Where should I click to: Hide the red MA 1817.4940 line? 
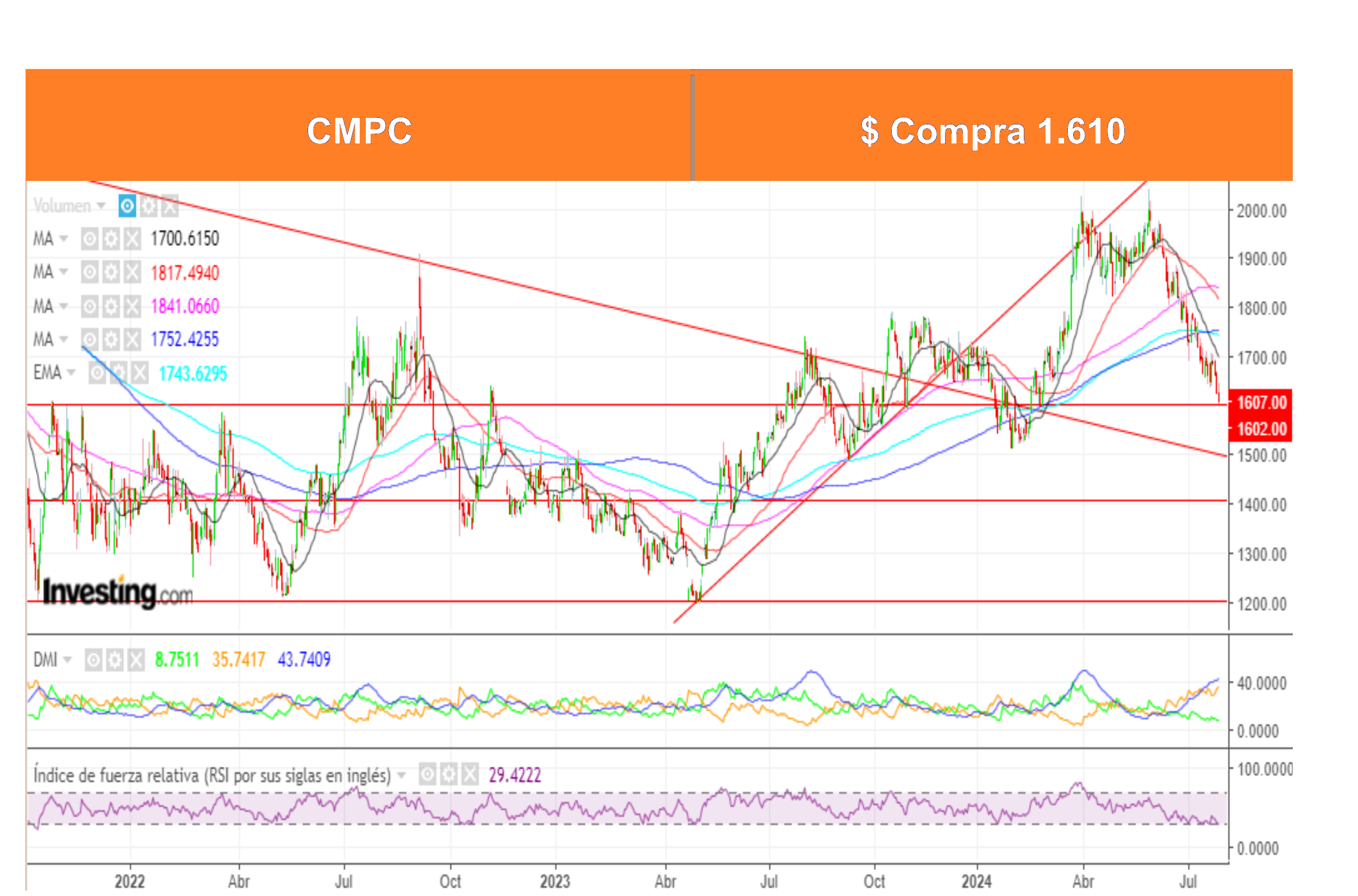click(89, 273)
